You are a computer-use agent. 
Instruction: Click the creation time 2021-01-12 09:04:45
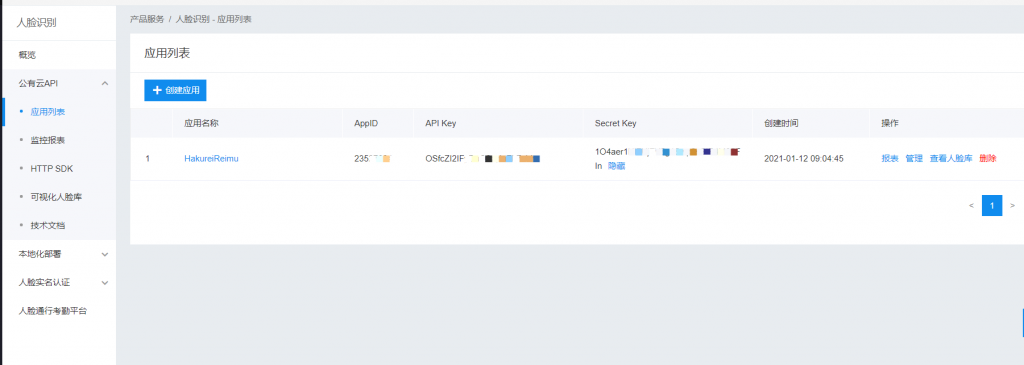(803, 158)
